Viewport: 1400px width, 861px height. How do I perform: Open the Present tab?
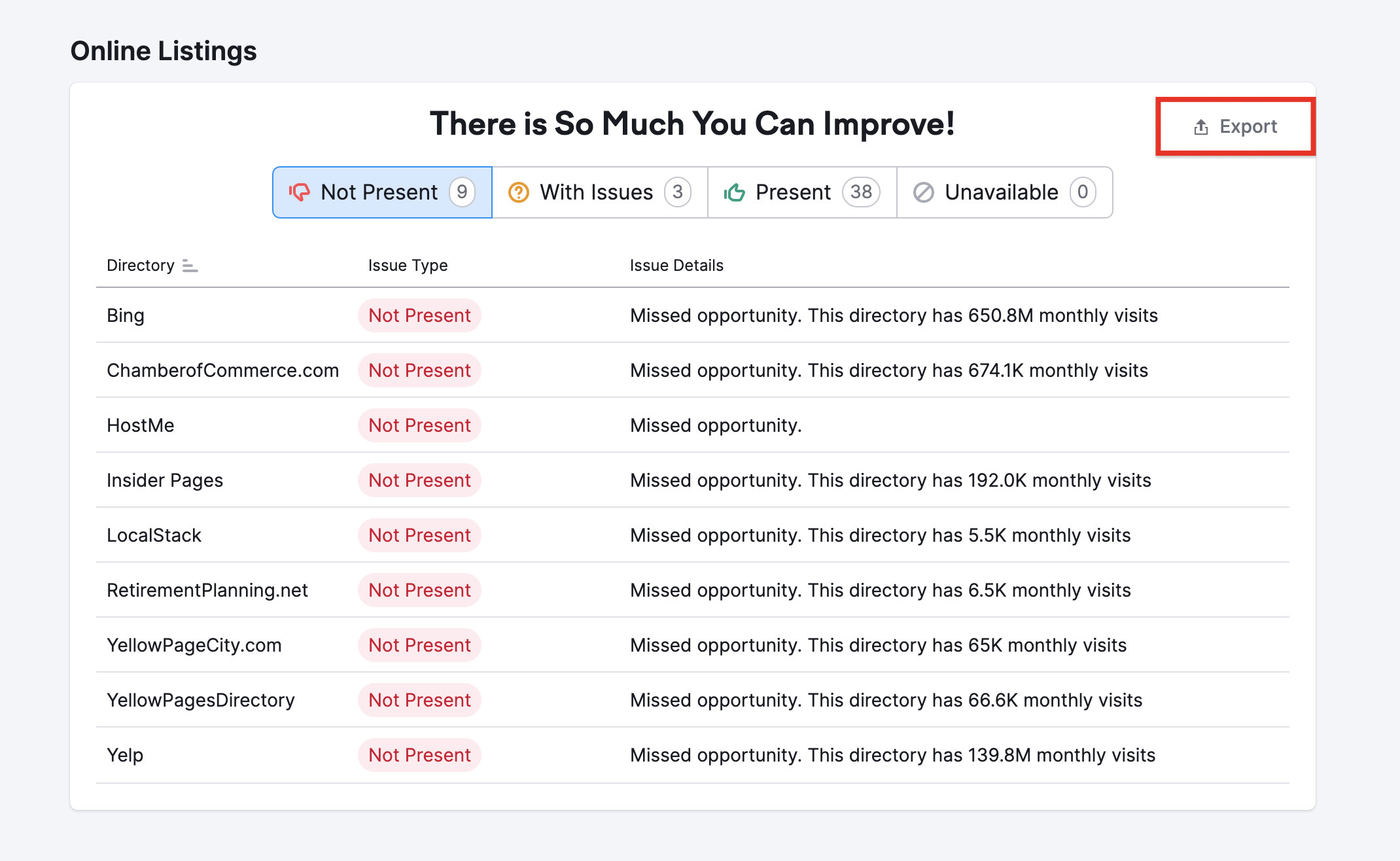[802, 192]
